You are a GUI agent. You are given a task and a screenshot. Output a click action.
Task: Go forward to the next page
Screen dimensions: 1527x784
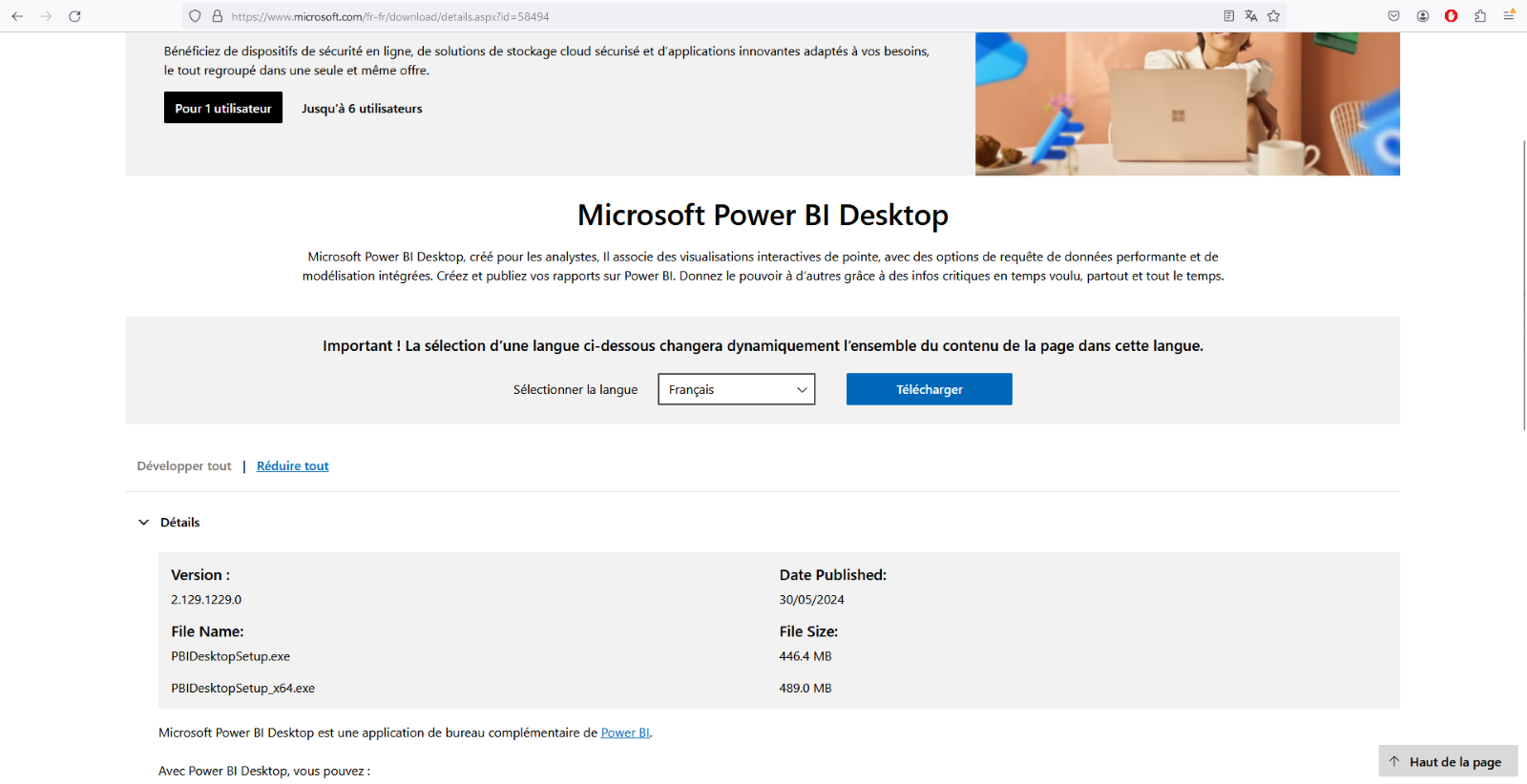(x=46, y=16)
